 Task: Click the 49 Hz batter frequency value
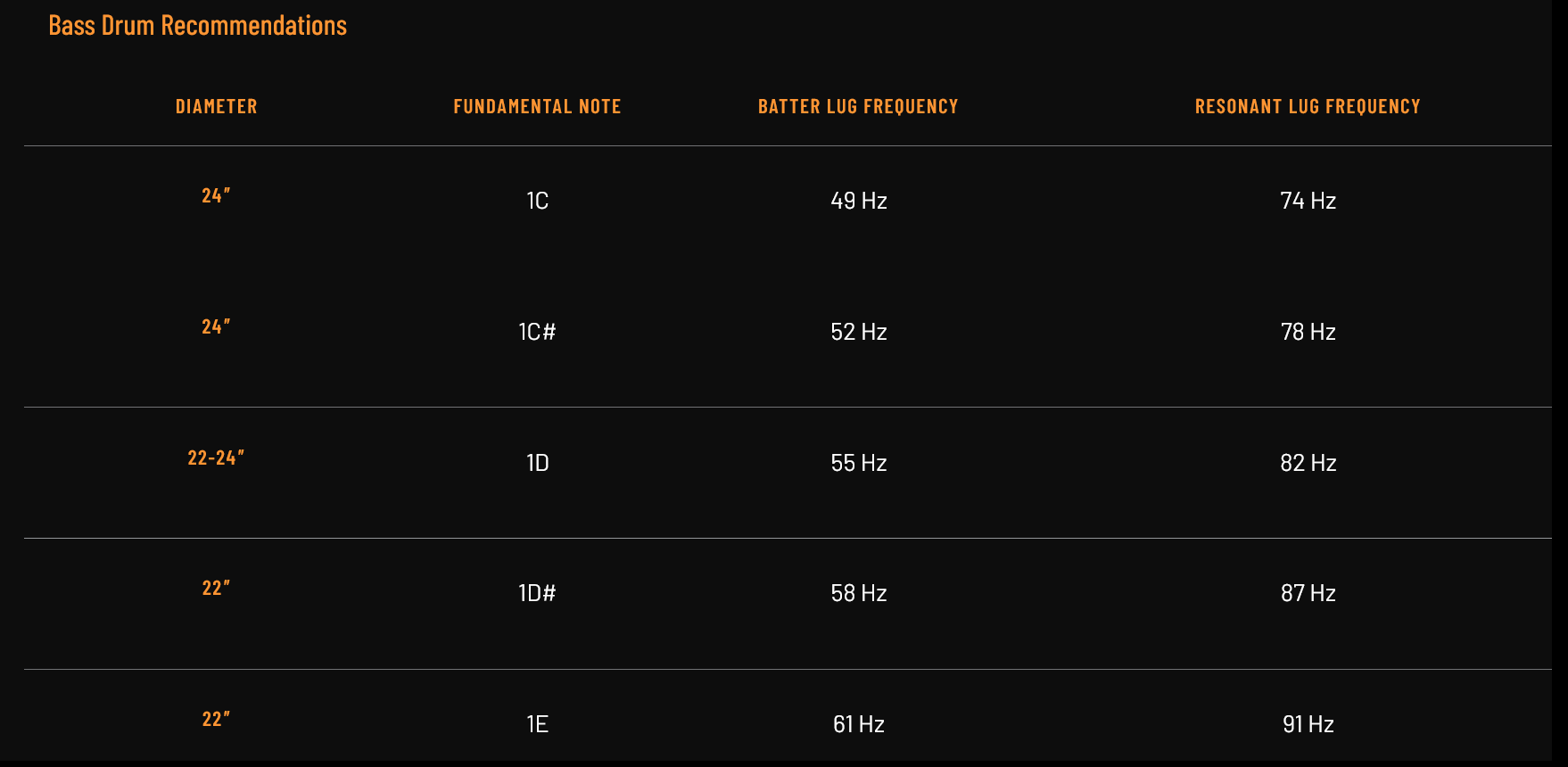click(x=859, y=201)
